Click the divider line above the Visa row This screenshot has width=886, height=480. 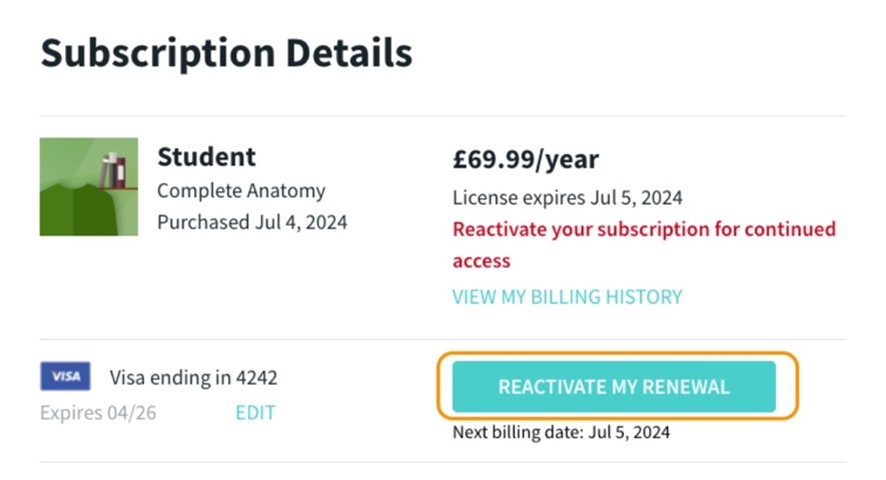point(442,339)
